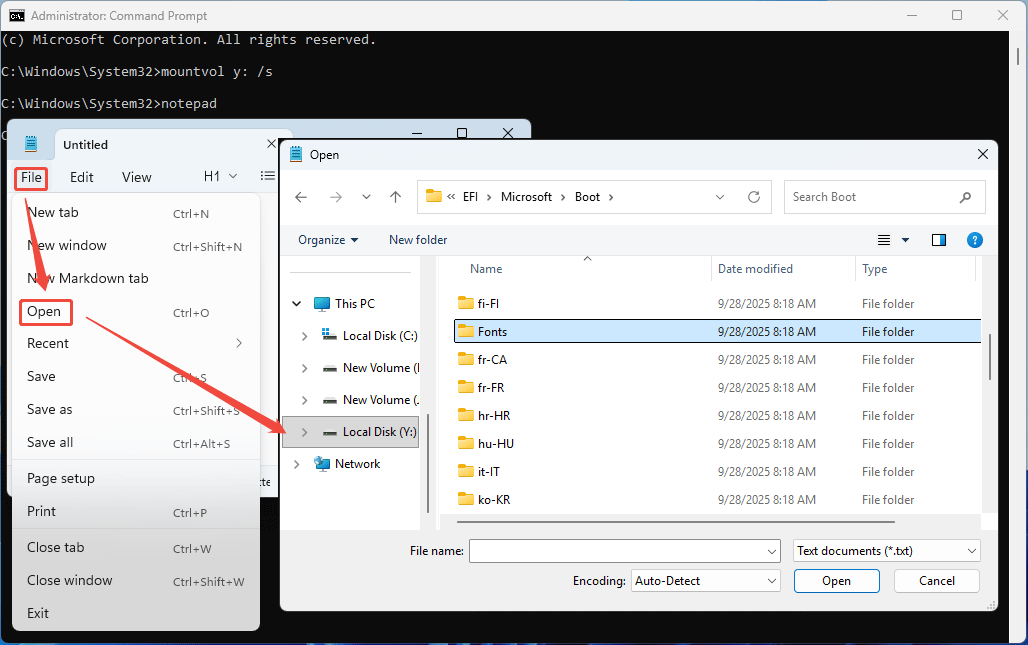
Task: Select the bulleted list icon in Notepad toolbar
Action: pos(267,175)
